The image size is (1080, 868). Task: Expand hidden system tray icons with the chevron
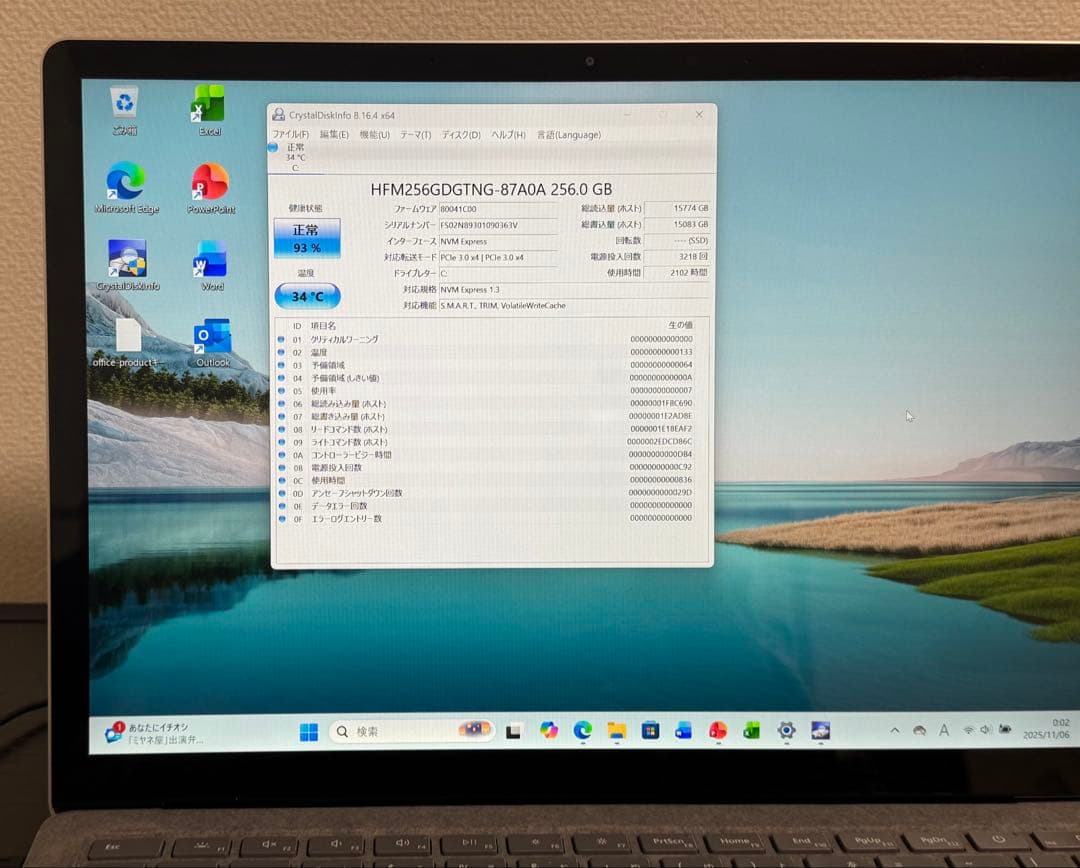[x=896, y=731]
